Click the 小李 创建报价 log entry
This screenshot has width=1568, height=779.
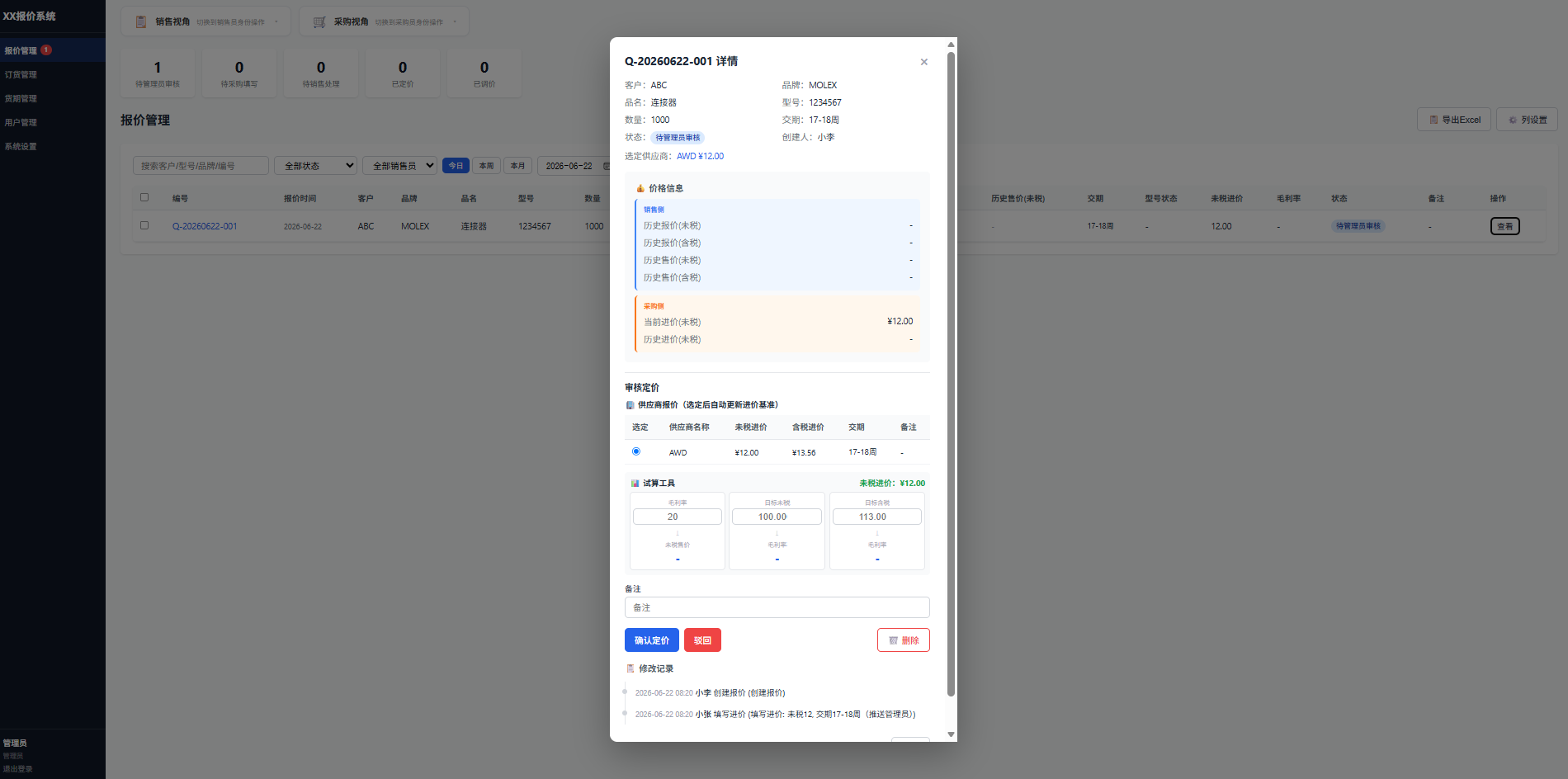click(711, 693)
